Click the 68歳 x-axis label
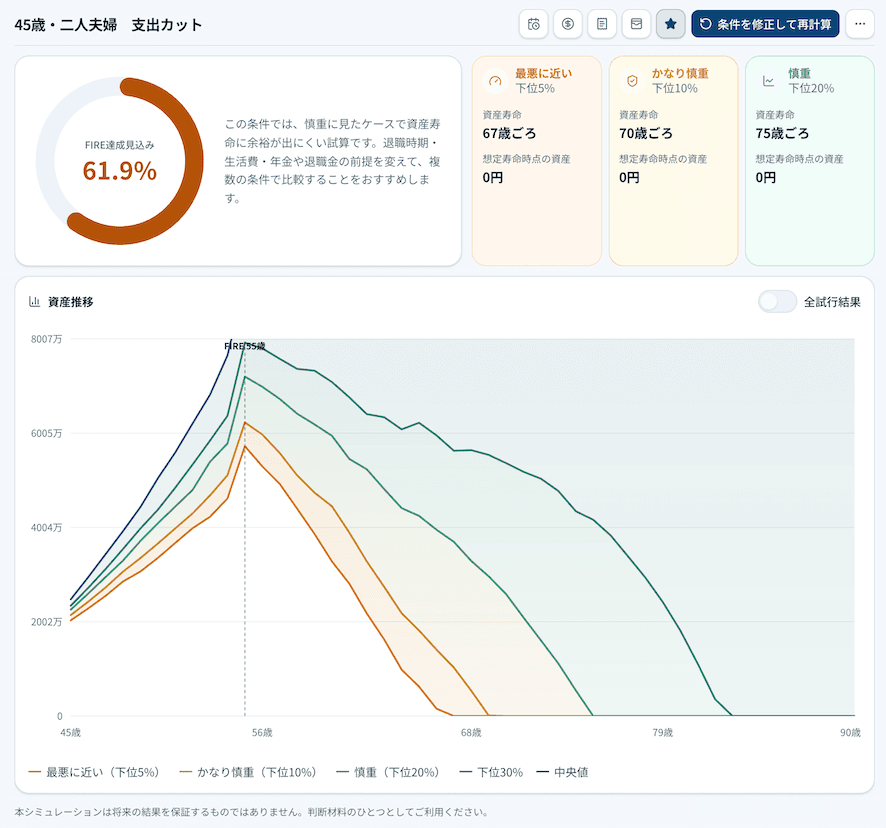Screen dimensions: 886x828 coord(471,732)
